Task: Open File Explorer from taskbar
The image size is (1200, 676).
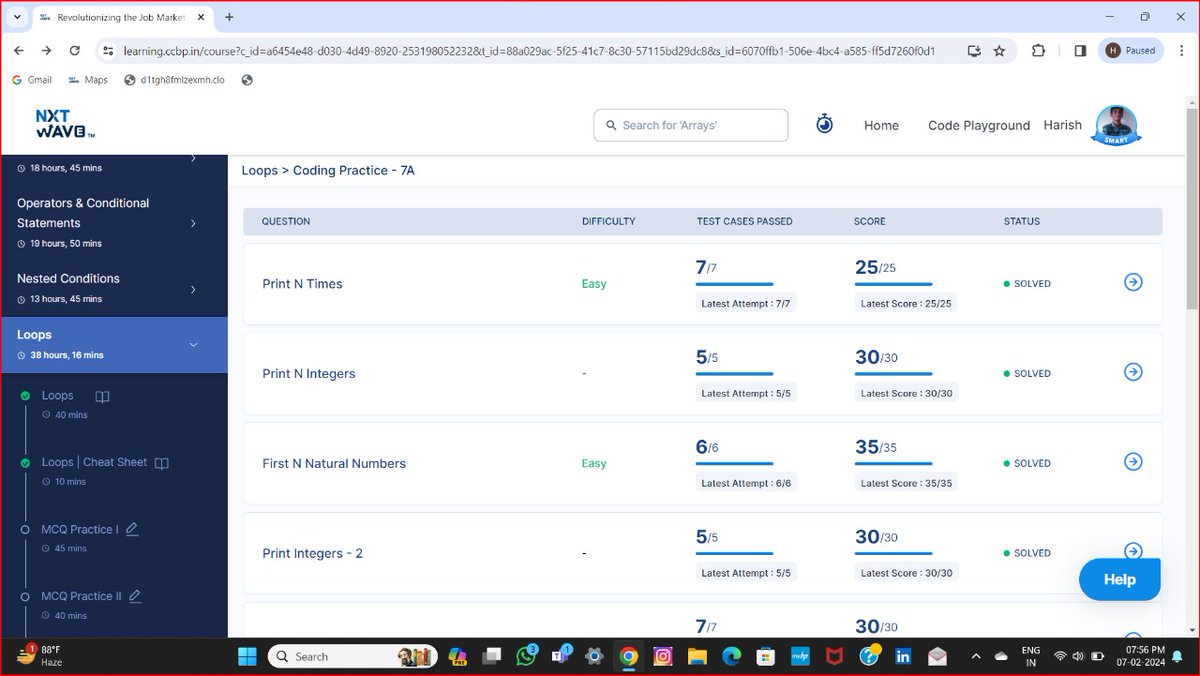Action: click(697, 657)
